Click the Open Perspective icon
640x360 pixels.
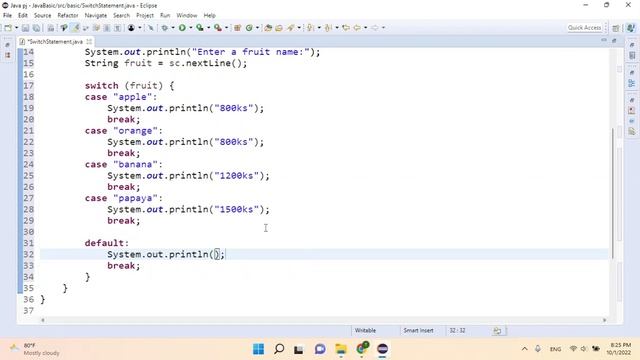coord(616,28)
